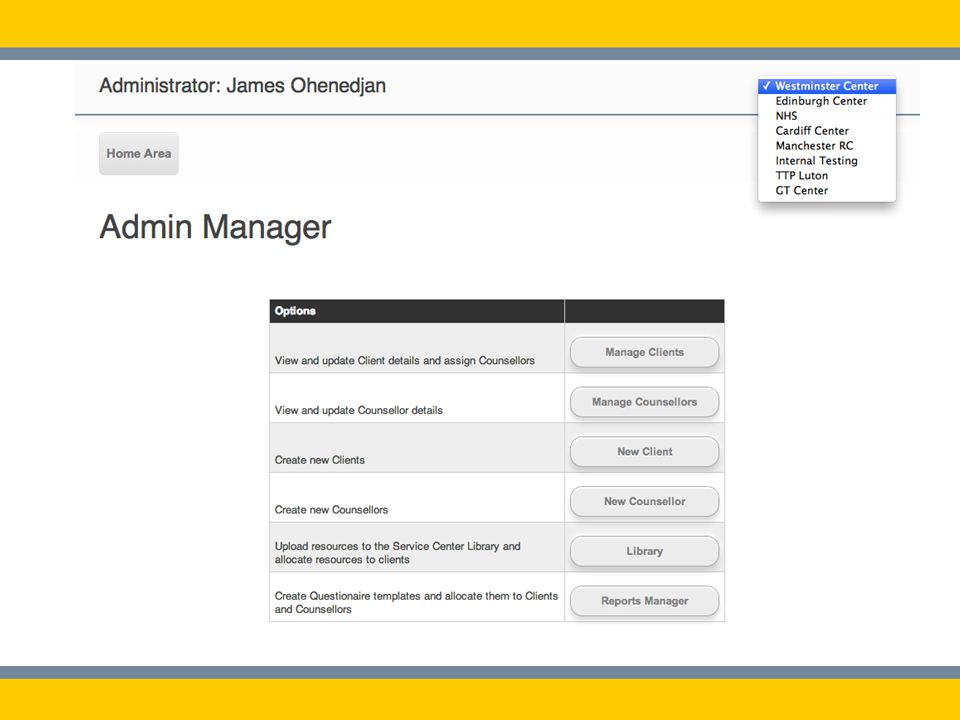Select Internal Testing entry
Screen dimensions: 960x720
tap(827, 160)
